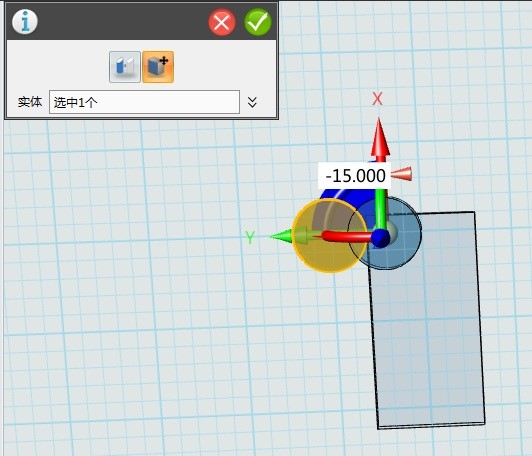
Task: Select the highlighted point-to-point move mode icon
Action: [x=158, y=67]
